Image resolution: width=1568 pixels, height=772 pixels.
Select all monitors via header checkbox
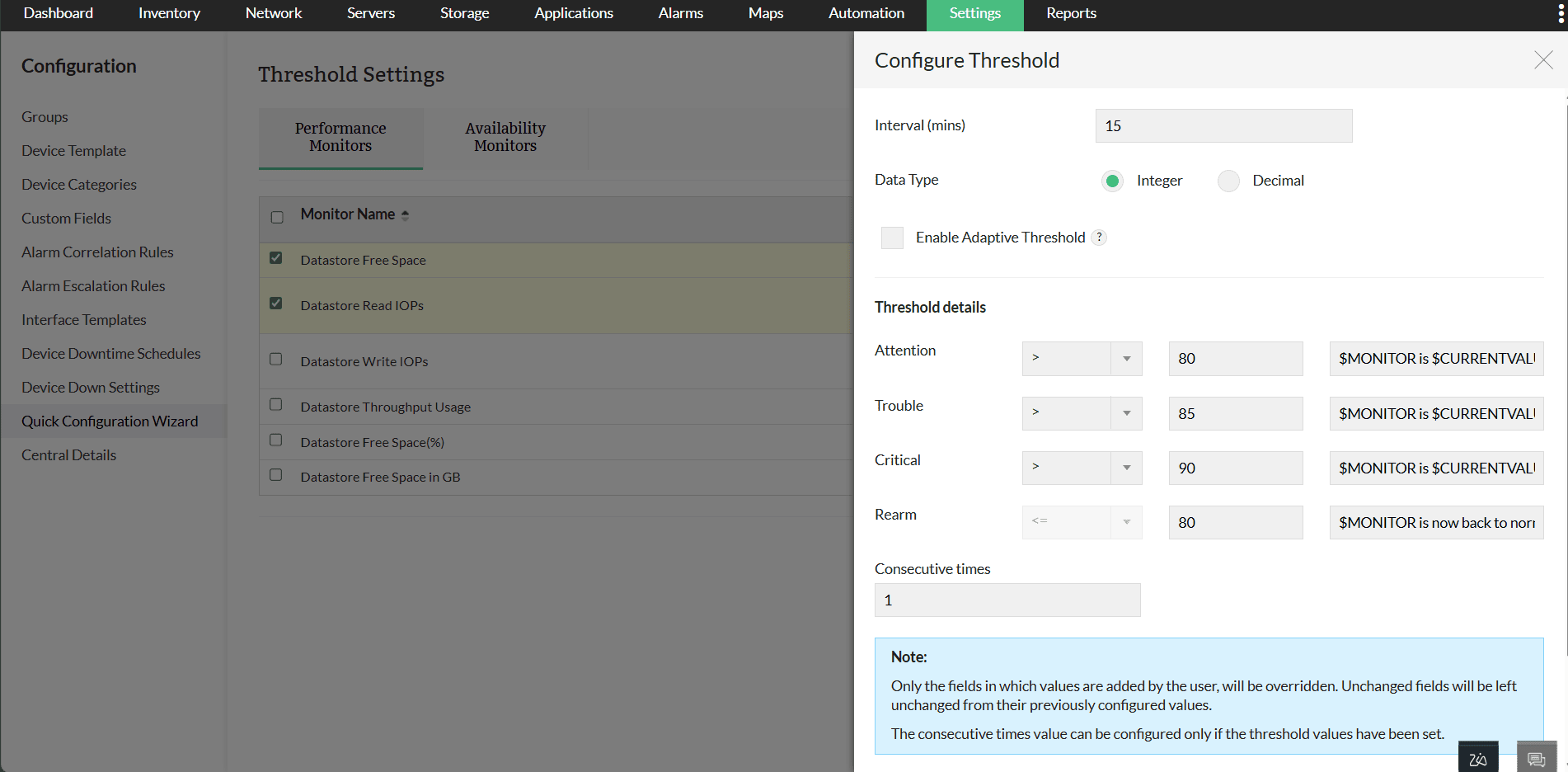point(276,217)
